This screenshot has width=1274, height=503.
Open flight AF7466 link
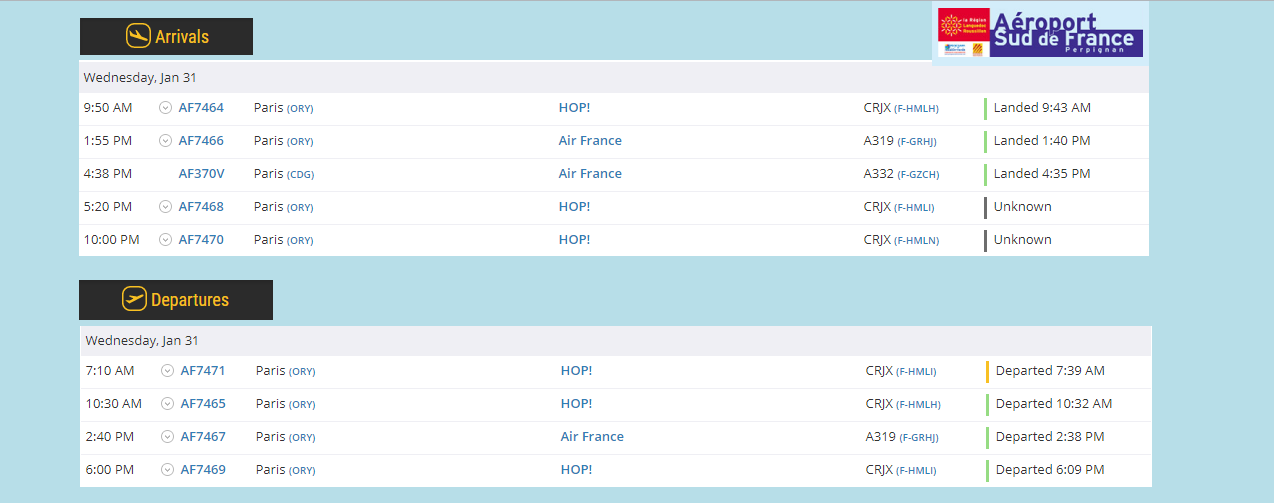tap(201, 141)
